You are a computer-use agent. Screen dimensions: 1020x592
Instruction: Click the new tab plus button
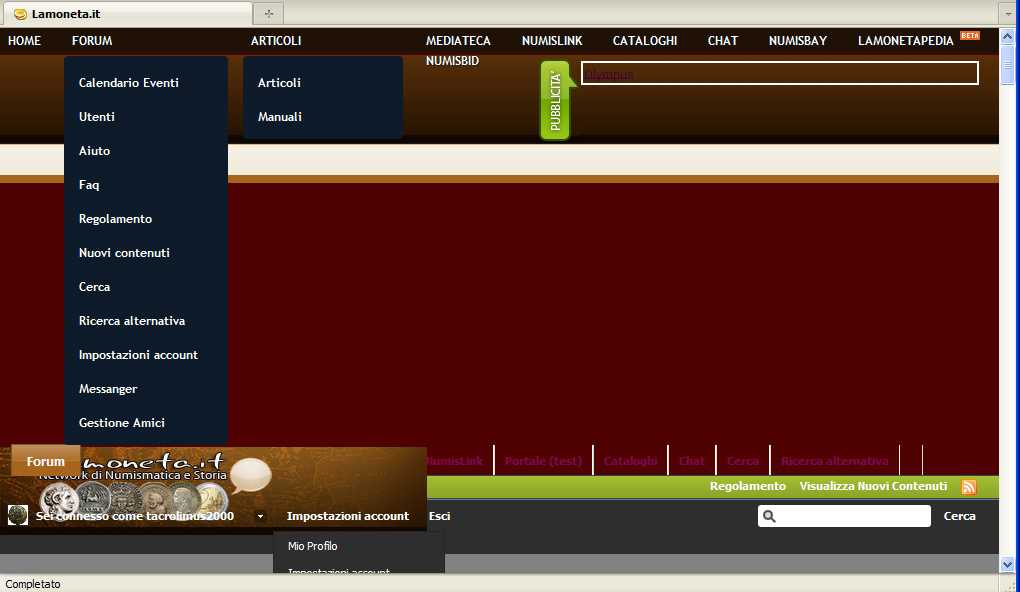coord(269,13)
